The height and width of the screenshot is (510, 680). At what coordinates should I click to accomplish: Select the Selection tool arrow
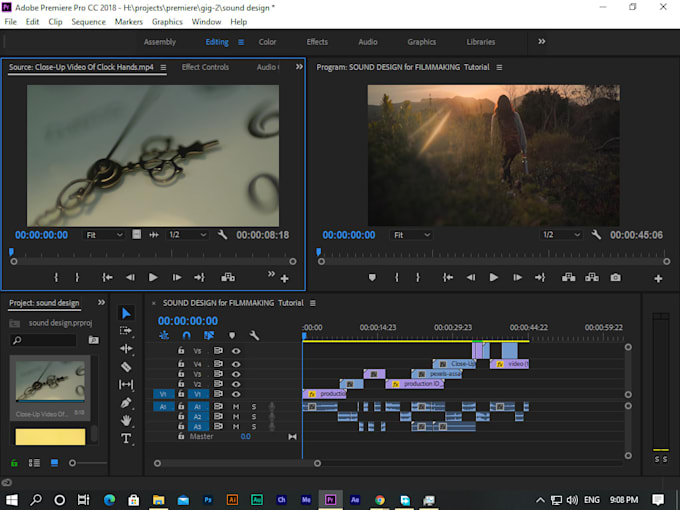point(126,313)
